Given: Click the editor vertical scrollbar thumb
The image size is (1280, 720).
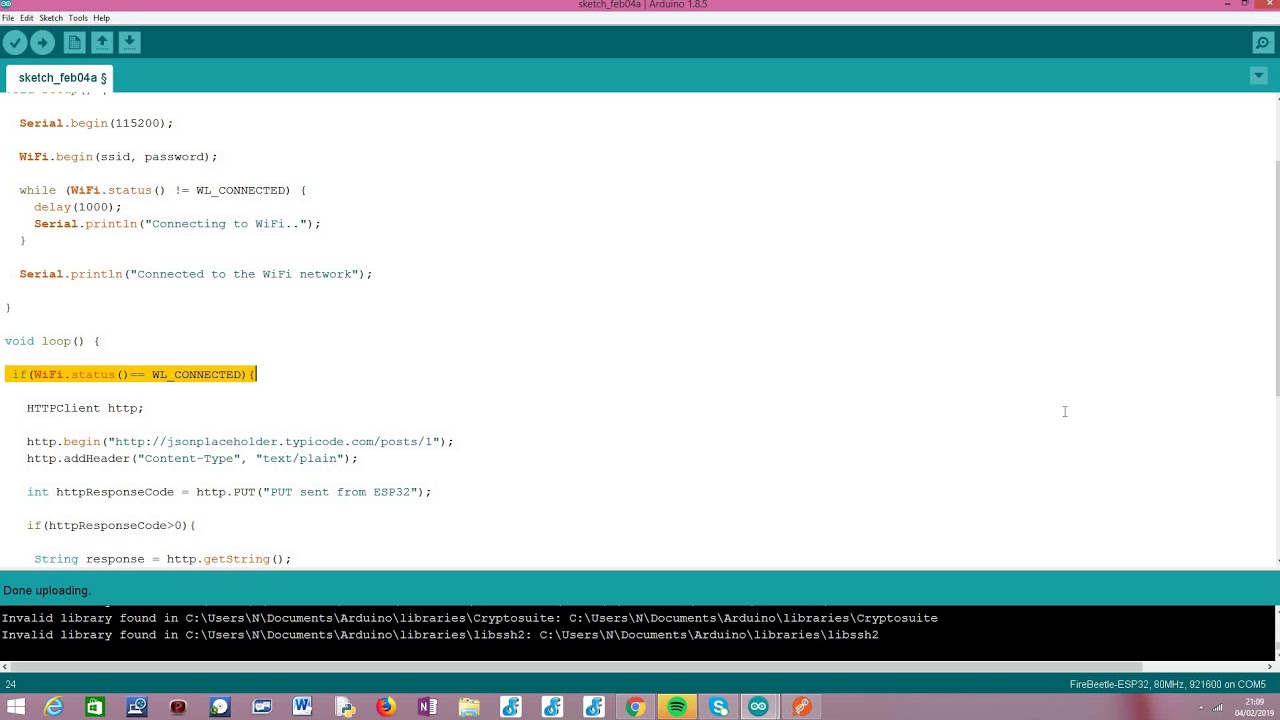Looking at the screenshot, I should click(1276, 277).
